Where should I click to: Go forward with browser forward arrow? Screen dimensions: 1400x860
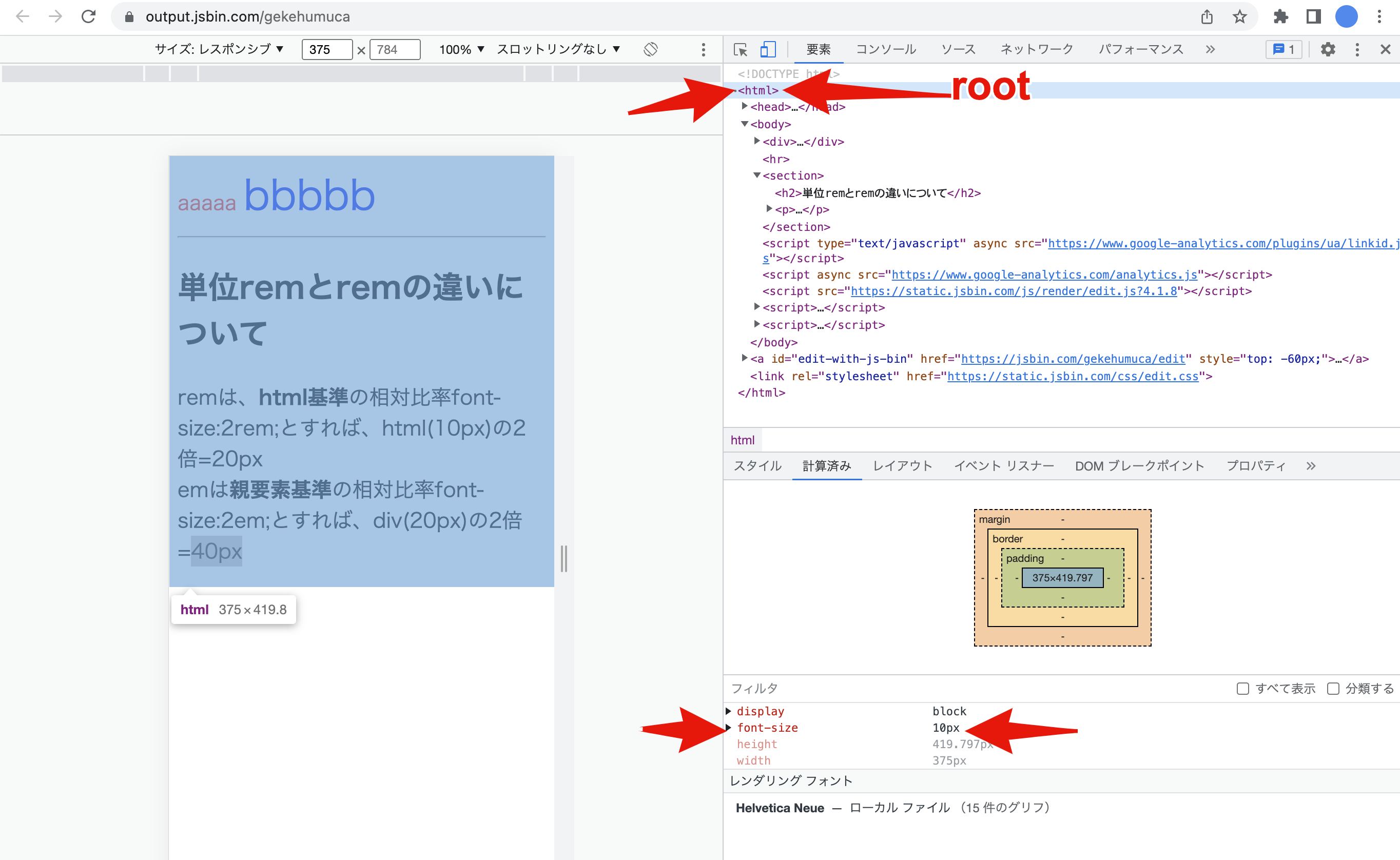coord(55,16)
